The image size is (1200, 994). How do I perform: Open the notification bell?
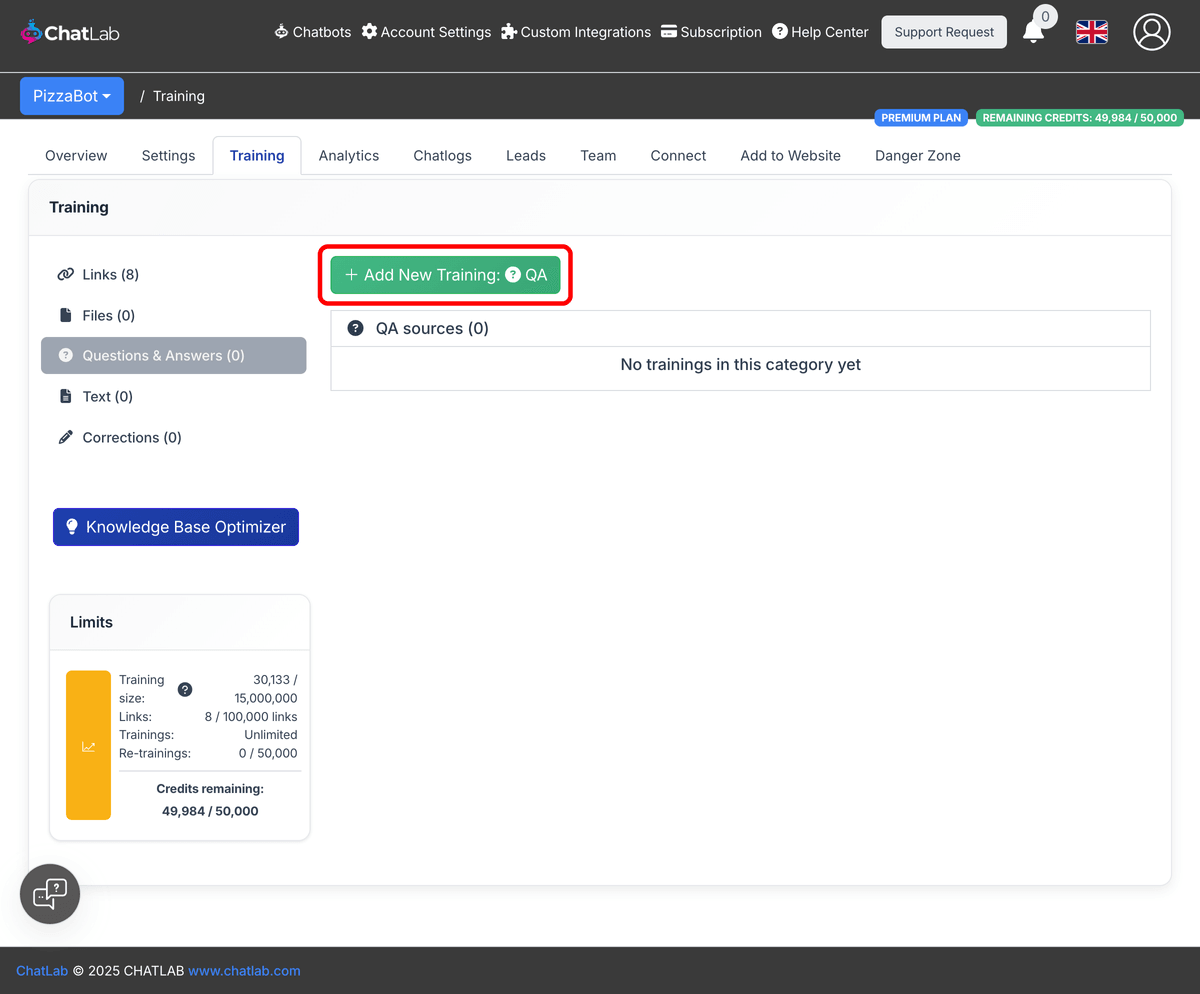(x=1034, y=33)
